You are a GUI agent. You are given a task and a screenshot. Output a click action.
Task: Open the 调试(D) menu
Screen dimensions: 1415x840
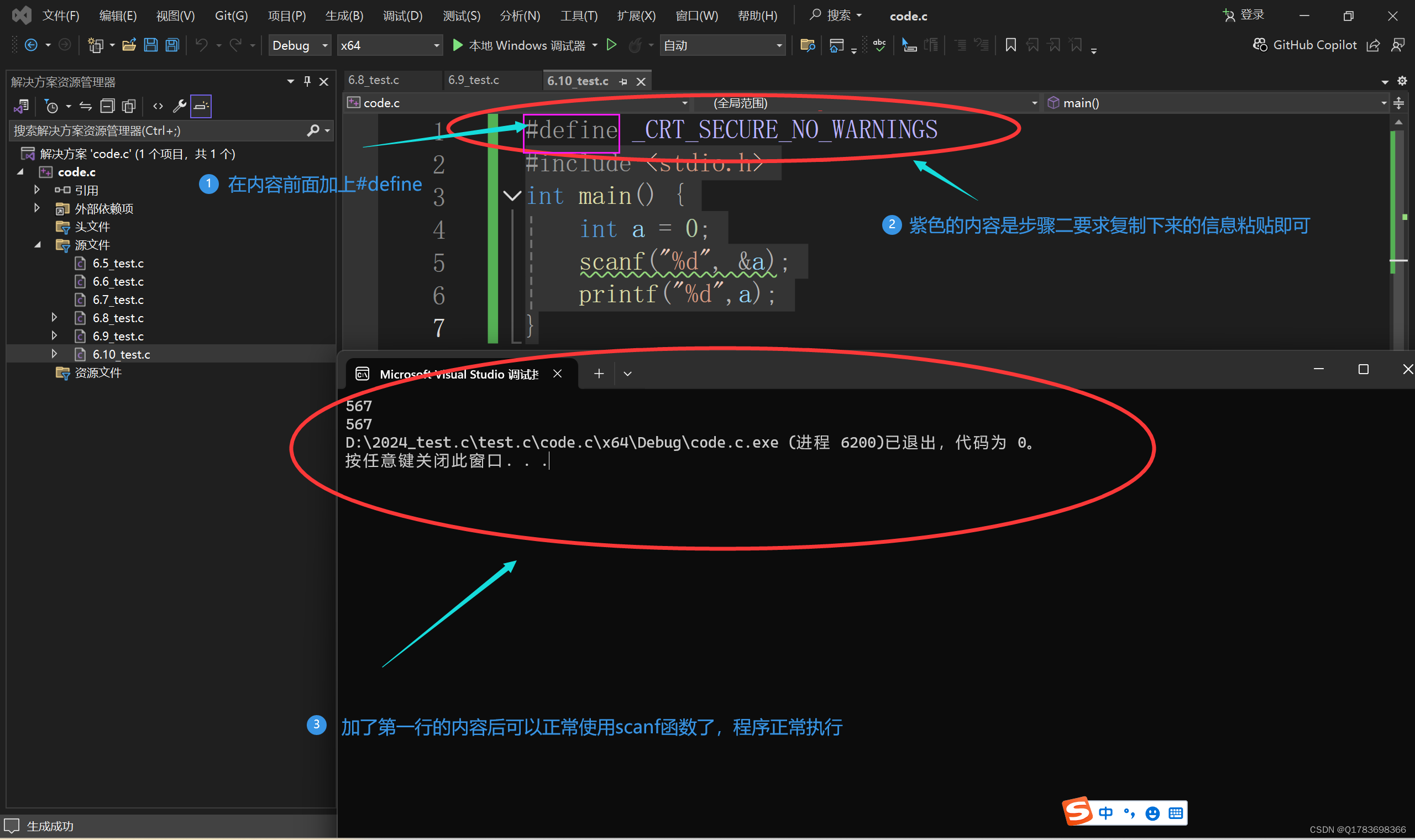(x=402, y=16)
